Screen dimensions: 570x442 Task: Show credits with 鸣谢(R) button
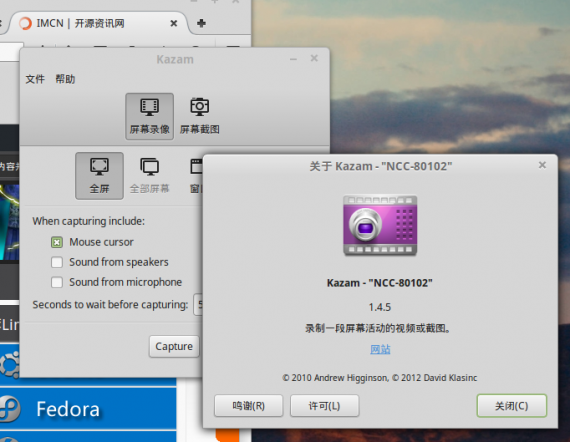click(249, 406)
